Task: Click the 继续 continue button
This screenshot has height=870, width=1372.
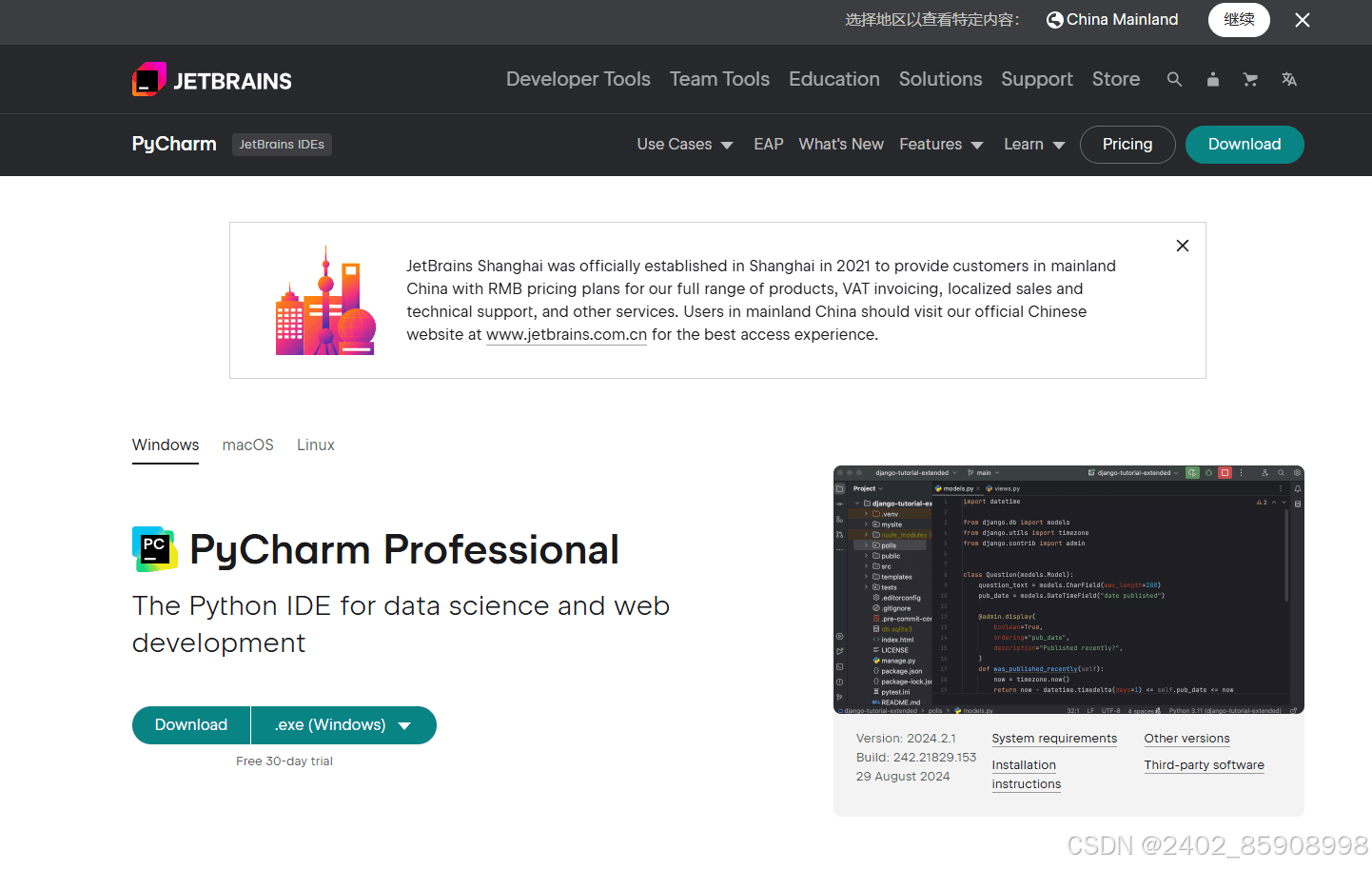Action: (1239, 20)
